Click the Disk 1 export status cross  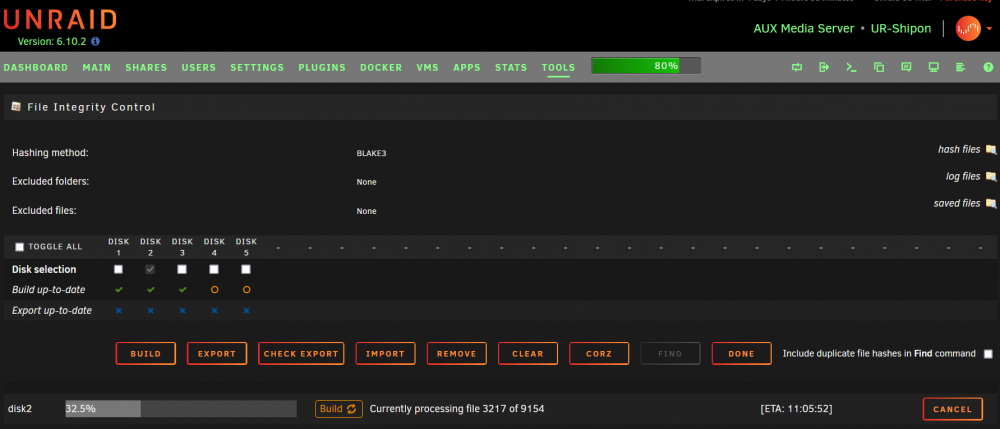[119, 310]
